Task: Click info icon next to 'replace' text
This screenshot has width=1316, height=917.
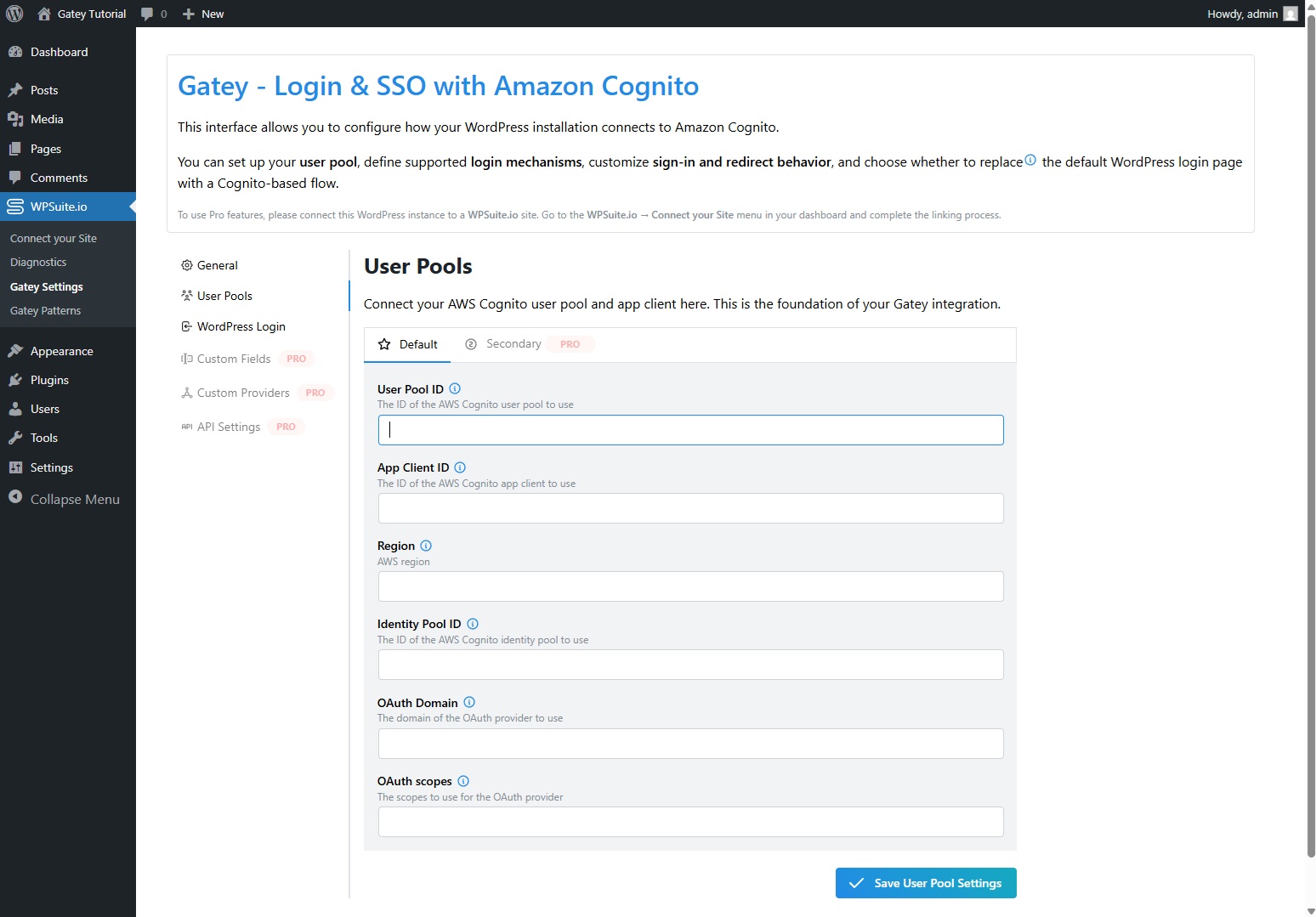Action: [x=1030, y=160]
